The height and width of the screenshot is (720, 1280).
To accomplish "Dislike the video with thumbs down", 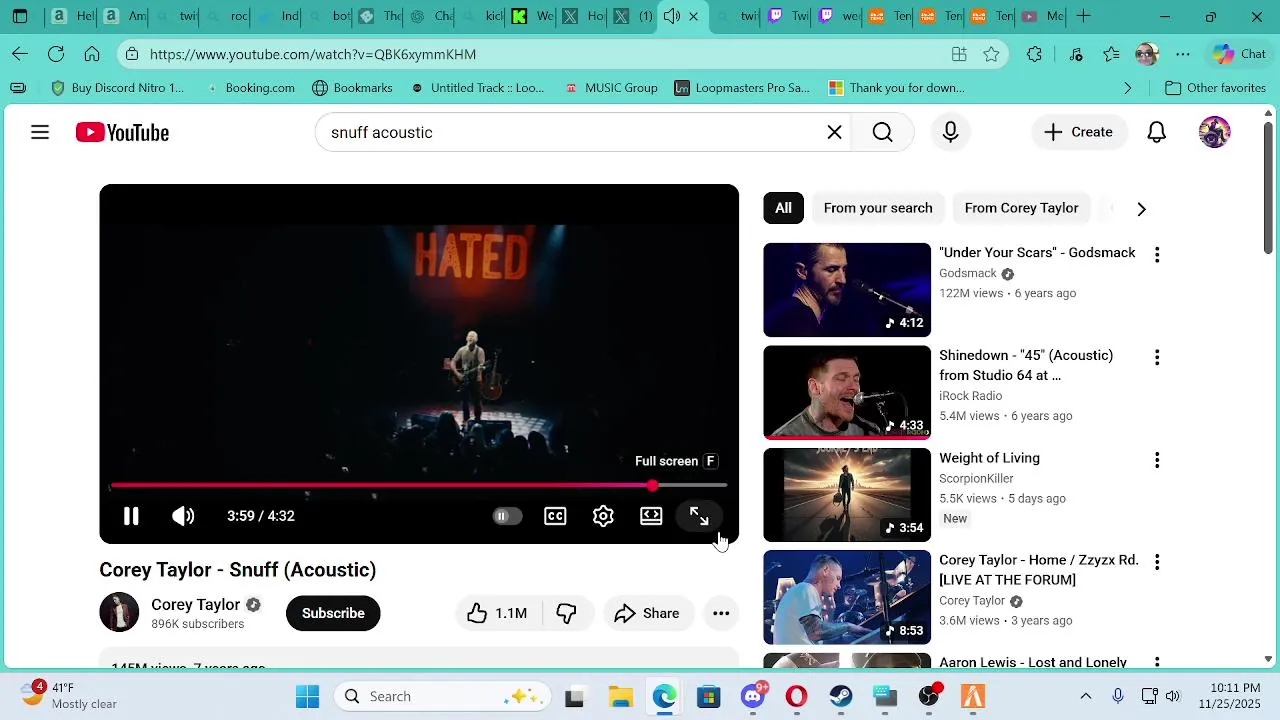I will (x=567, y=613).
